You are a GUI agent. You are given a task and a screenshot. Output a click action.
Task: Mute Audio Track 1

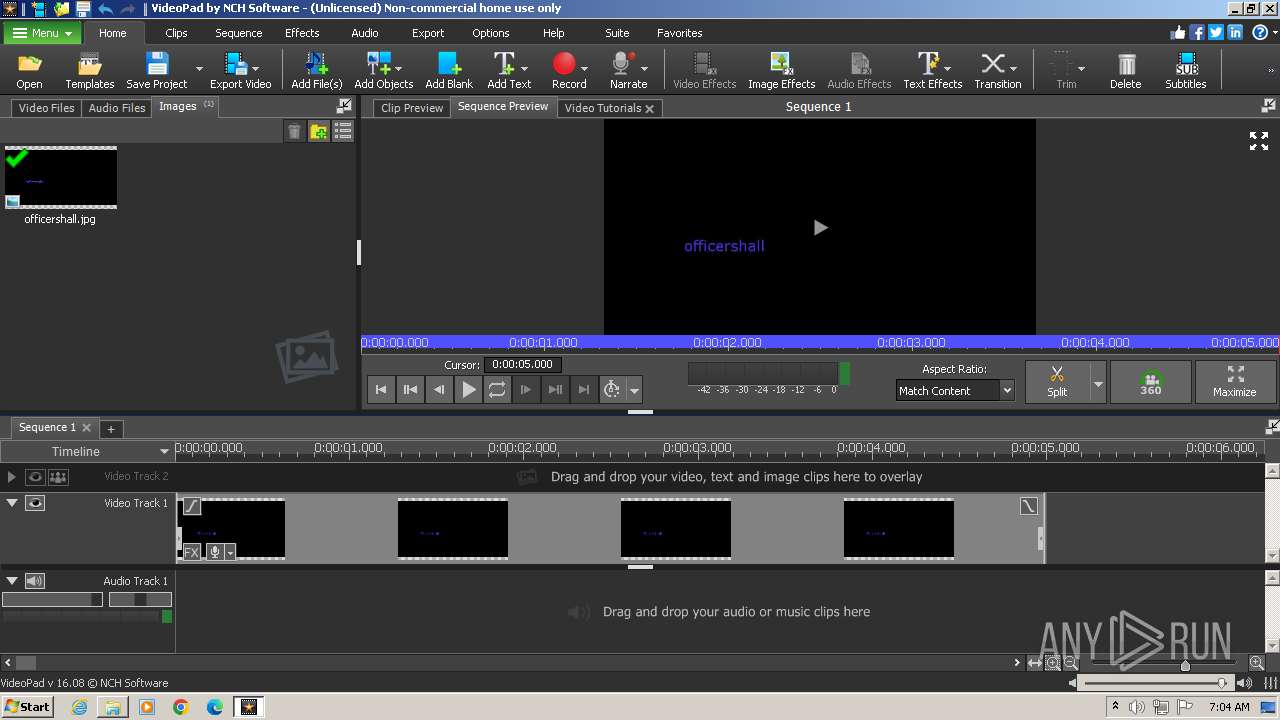tap(35, 581)
